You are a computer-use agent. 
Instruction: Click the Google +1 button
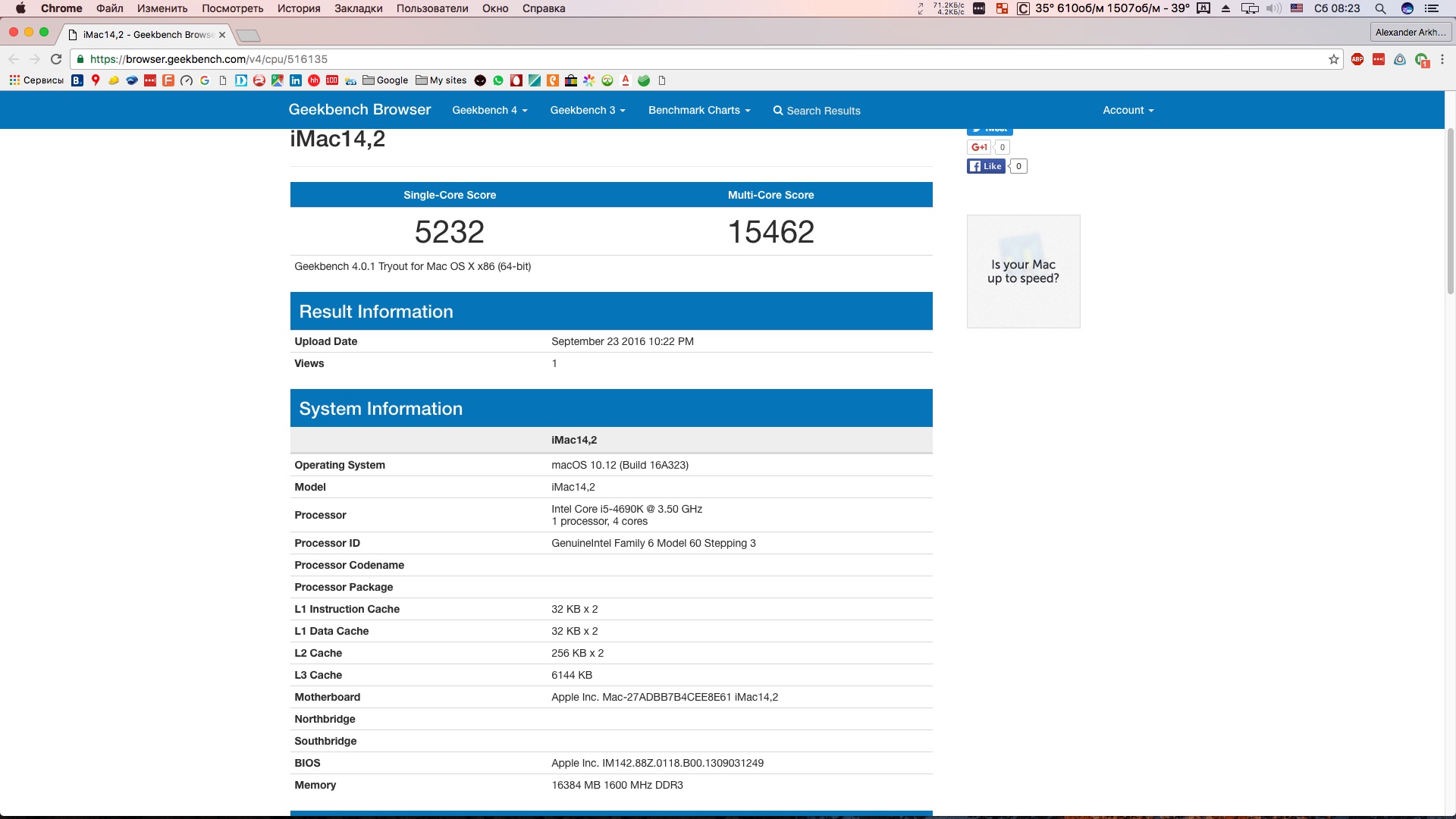click(x=979, y=147)
